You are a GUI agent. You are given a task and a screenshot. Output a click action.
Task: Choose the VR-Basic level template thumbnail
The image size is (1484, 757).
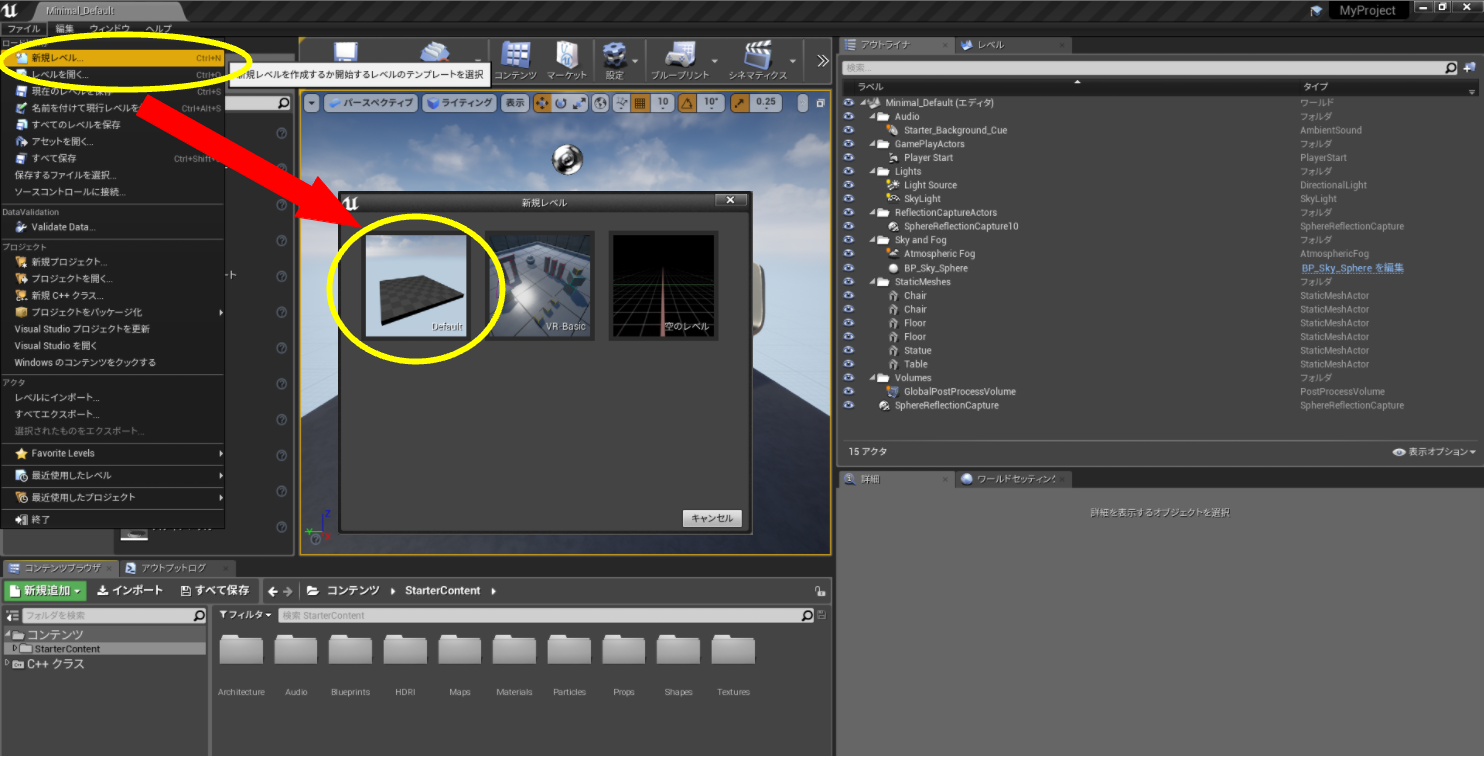tap(540, 285)
